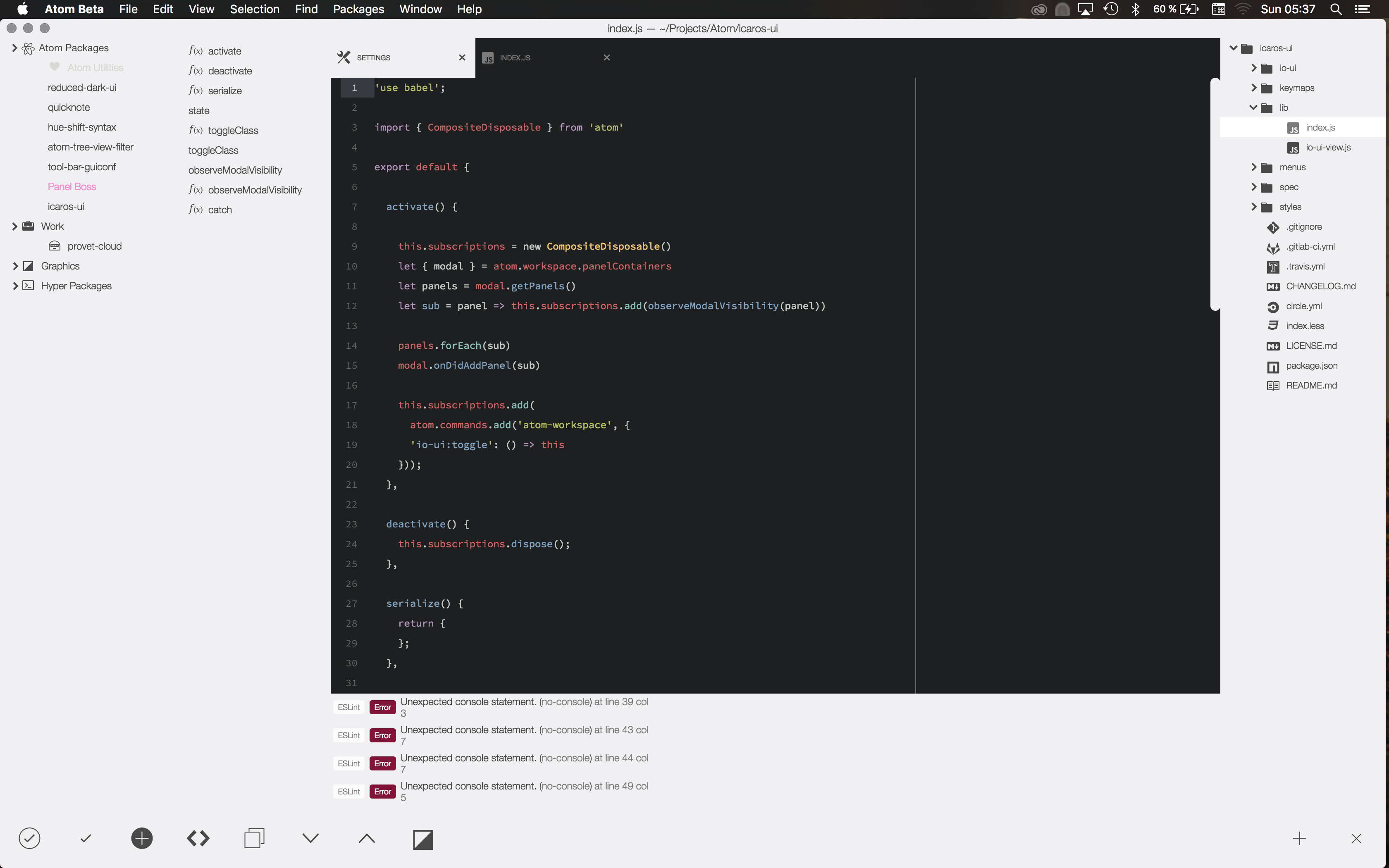
Task: Switch to the Settings tab
Action: pos(374,57)
